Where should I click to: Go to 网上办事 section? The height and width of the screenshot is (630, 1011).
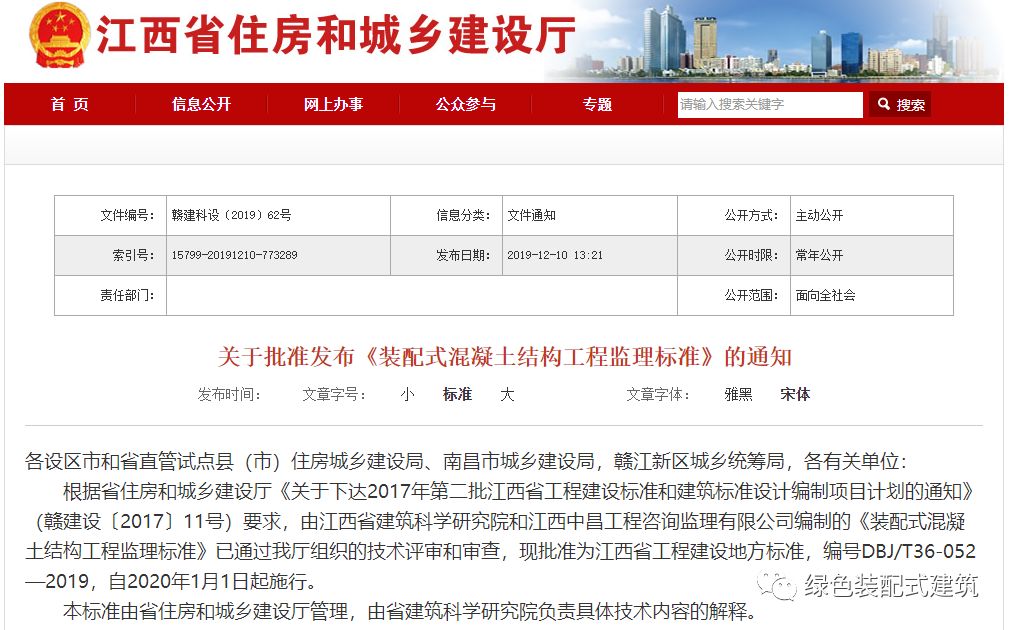pyautogui.click(x=333, y=104)
